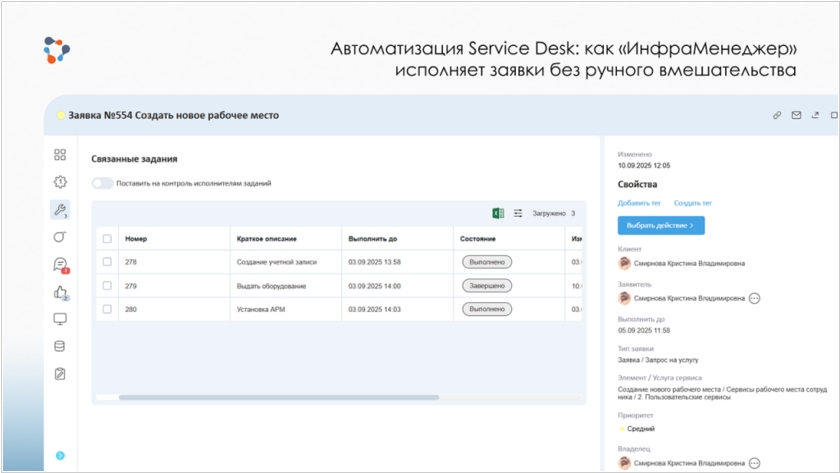Viewport: 840px width, 473px height.
Task: Open the chat messages sidebar icon
Action: coord(60,265)
